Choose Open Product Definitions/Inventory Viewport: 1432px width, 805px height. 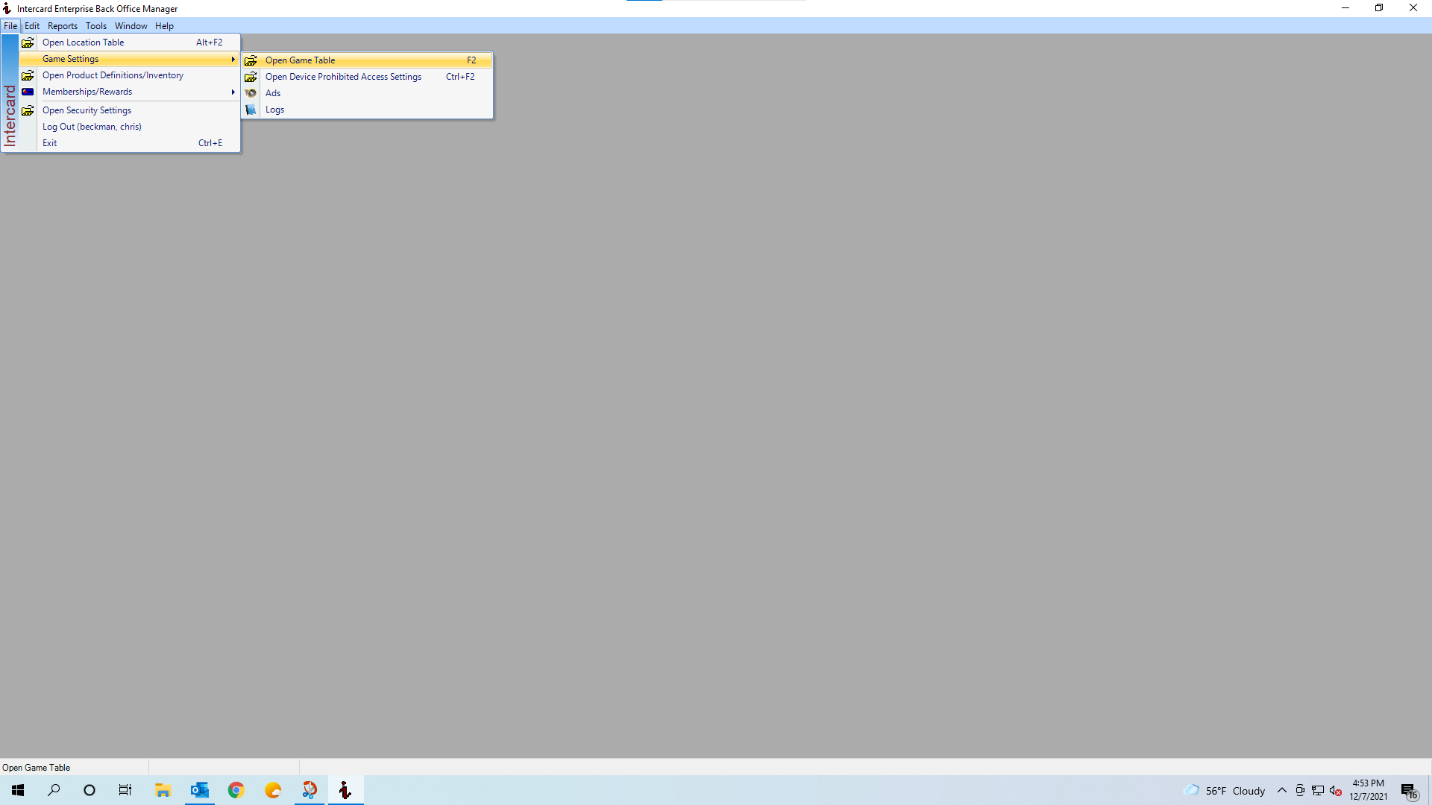(x=130, y=75)
